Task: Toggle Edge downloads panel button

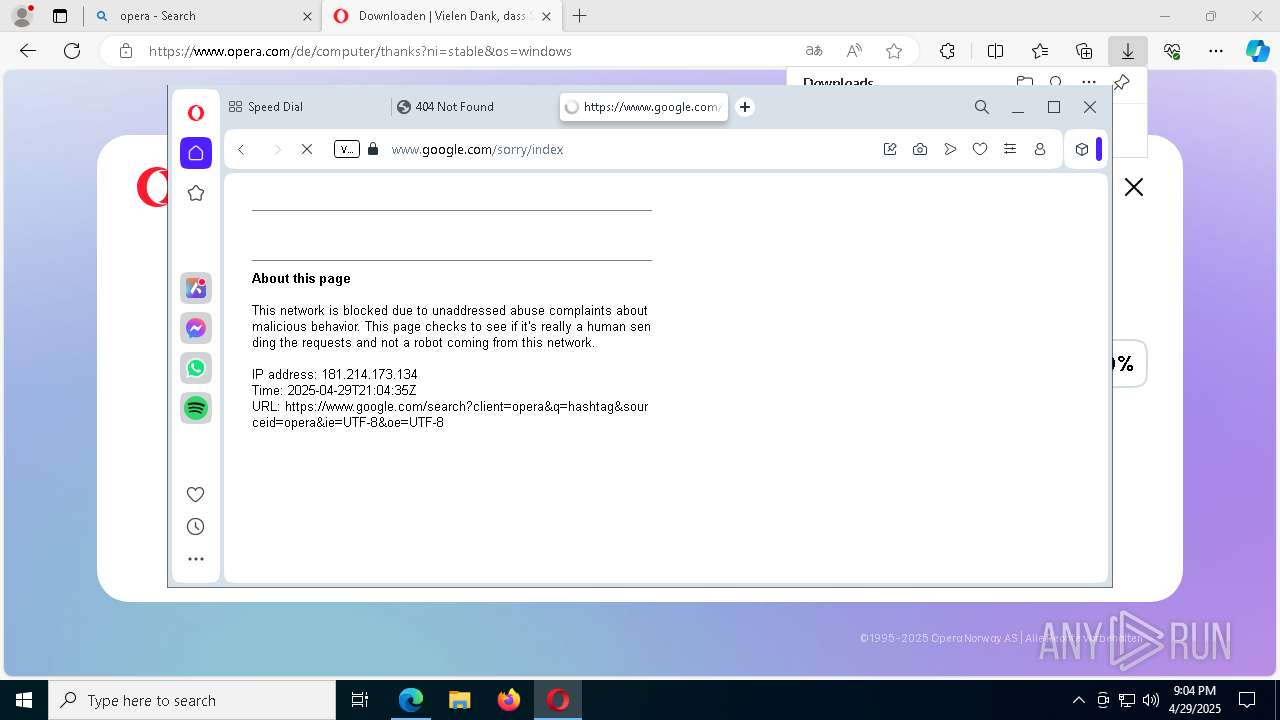Action: (1128, 51)
